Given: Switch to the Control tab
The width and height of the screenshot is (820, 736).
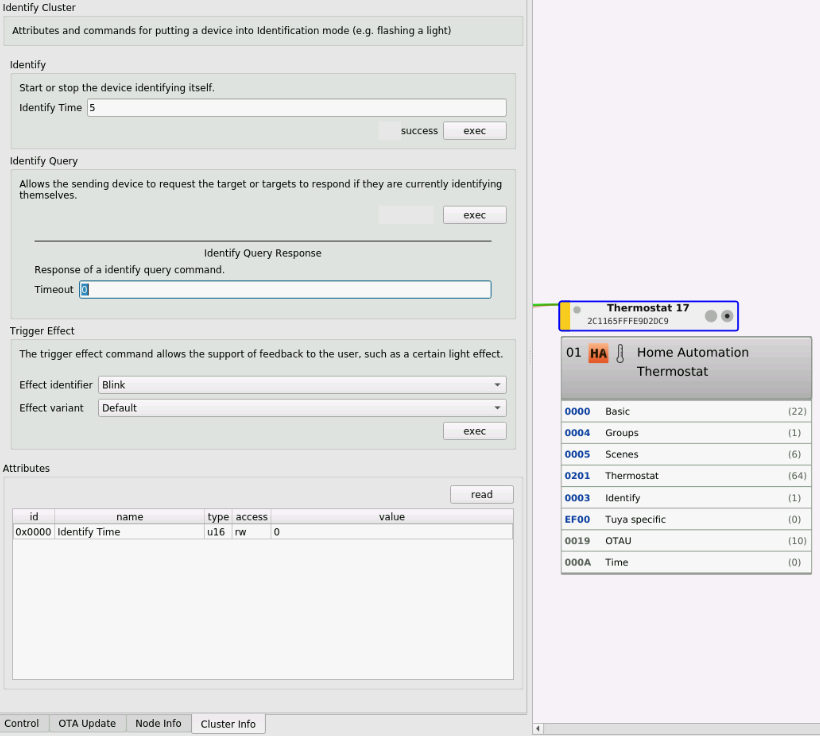Looking at the screenshot, I should (x=23, y=723).
